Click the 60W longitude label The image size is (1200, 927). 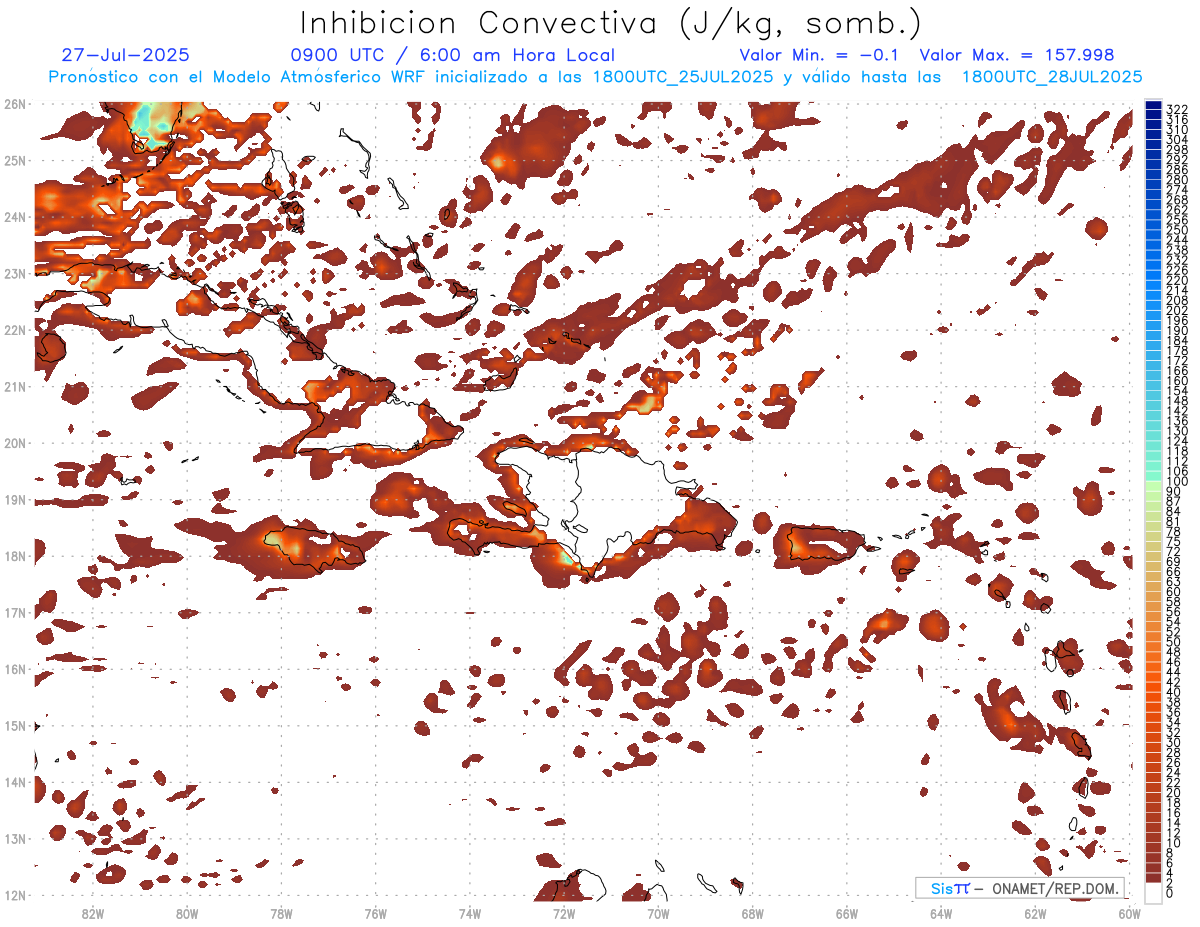(1129, 913)
